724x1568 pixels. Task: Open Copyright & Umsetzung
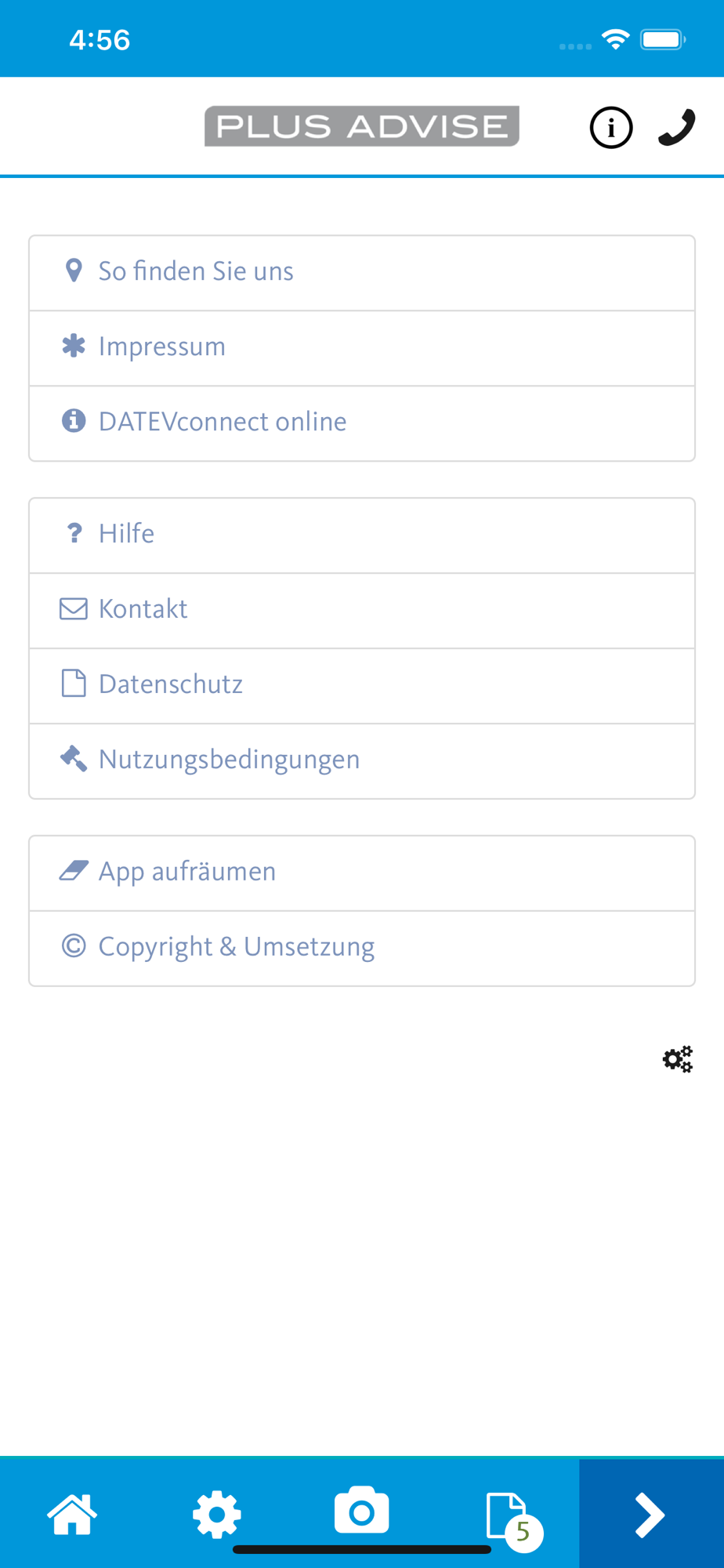[x=362, y=949]
